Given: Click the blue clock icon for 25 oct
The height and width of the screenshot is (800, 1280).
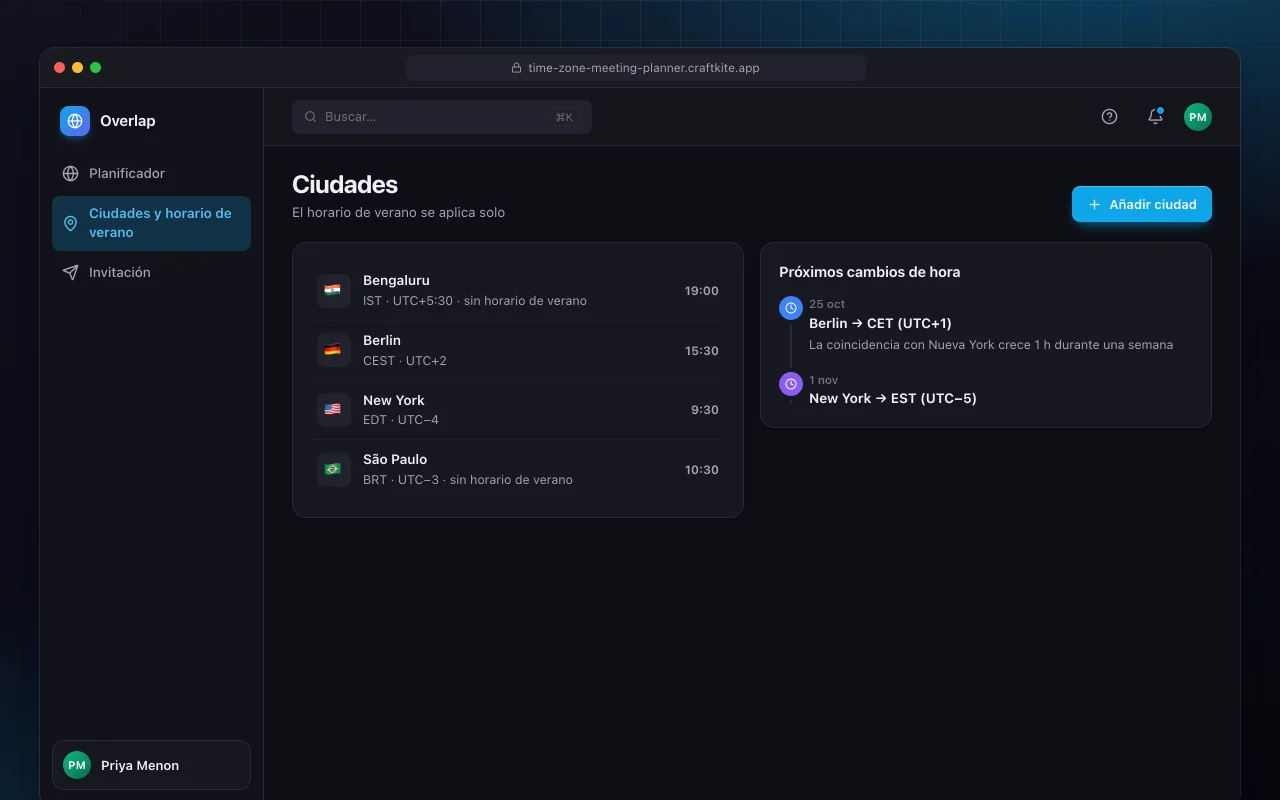Looking at the screenshot, I should coord(791,308).
